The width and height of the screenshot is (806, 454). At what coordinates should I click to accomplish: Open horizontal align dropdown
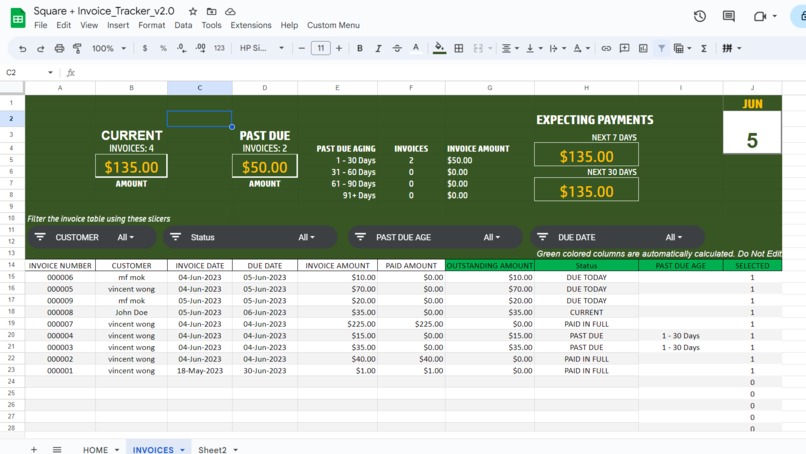509,48
